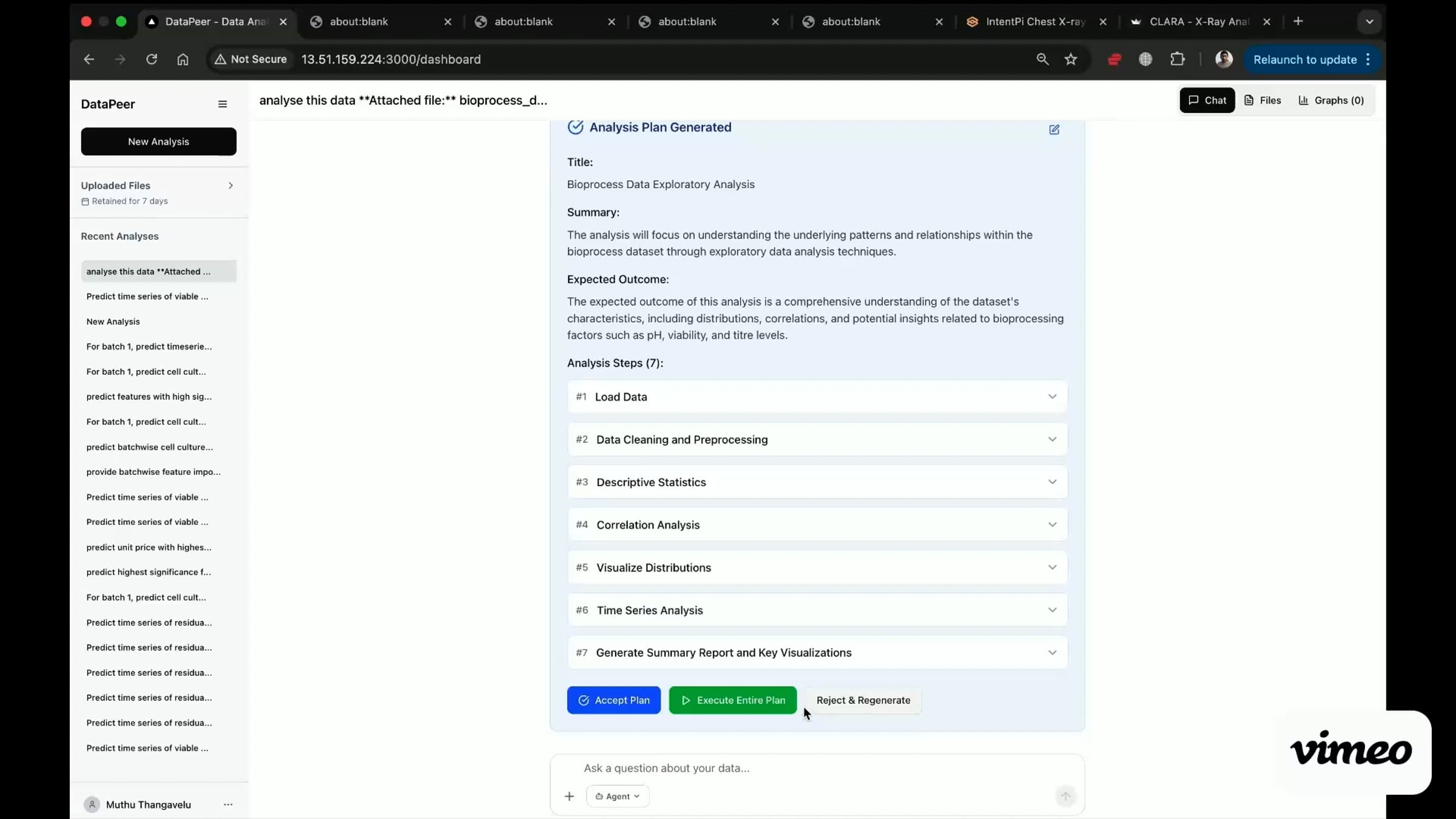Open user options three-dot menu
Image resolution: width=1456 pixels, height=819 pixels.
click(228, 804)
